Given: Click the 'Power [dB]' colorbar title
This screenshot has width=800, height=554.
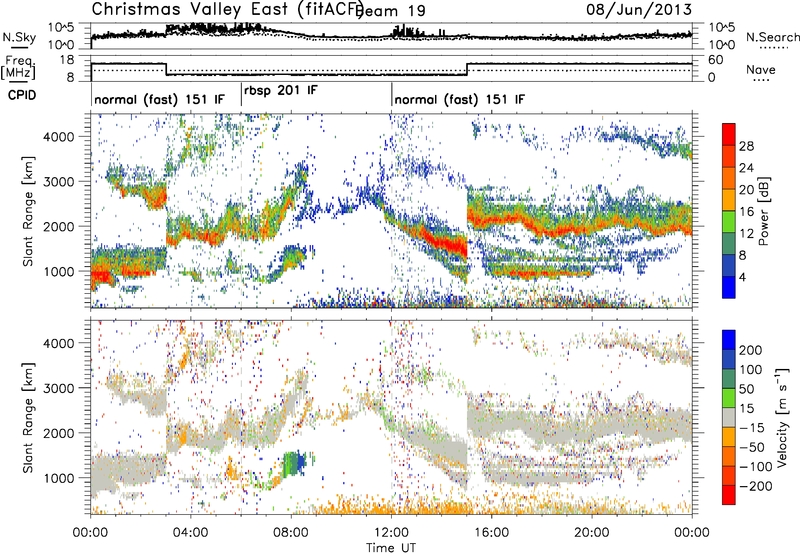Looking at the screenshot, I should [764, 211].
